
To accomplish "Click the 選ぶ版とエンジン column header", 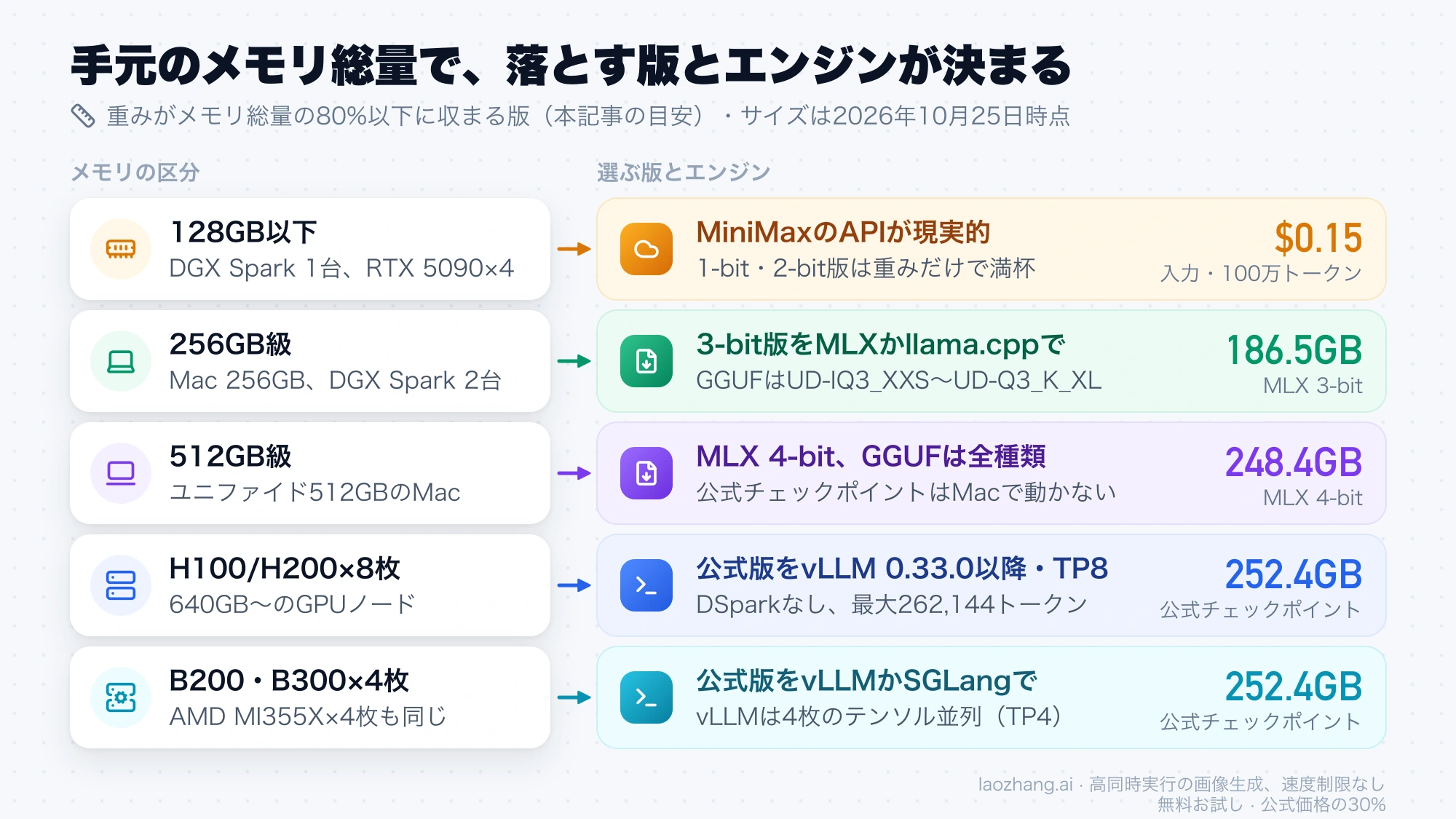I will [x=684, y=173].
